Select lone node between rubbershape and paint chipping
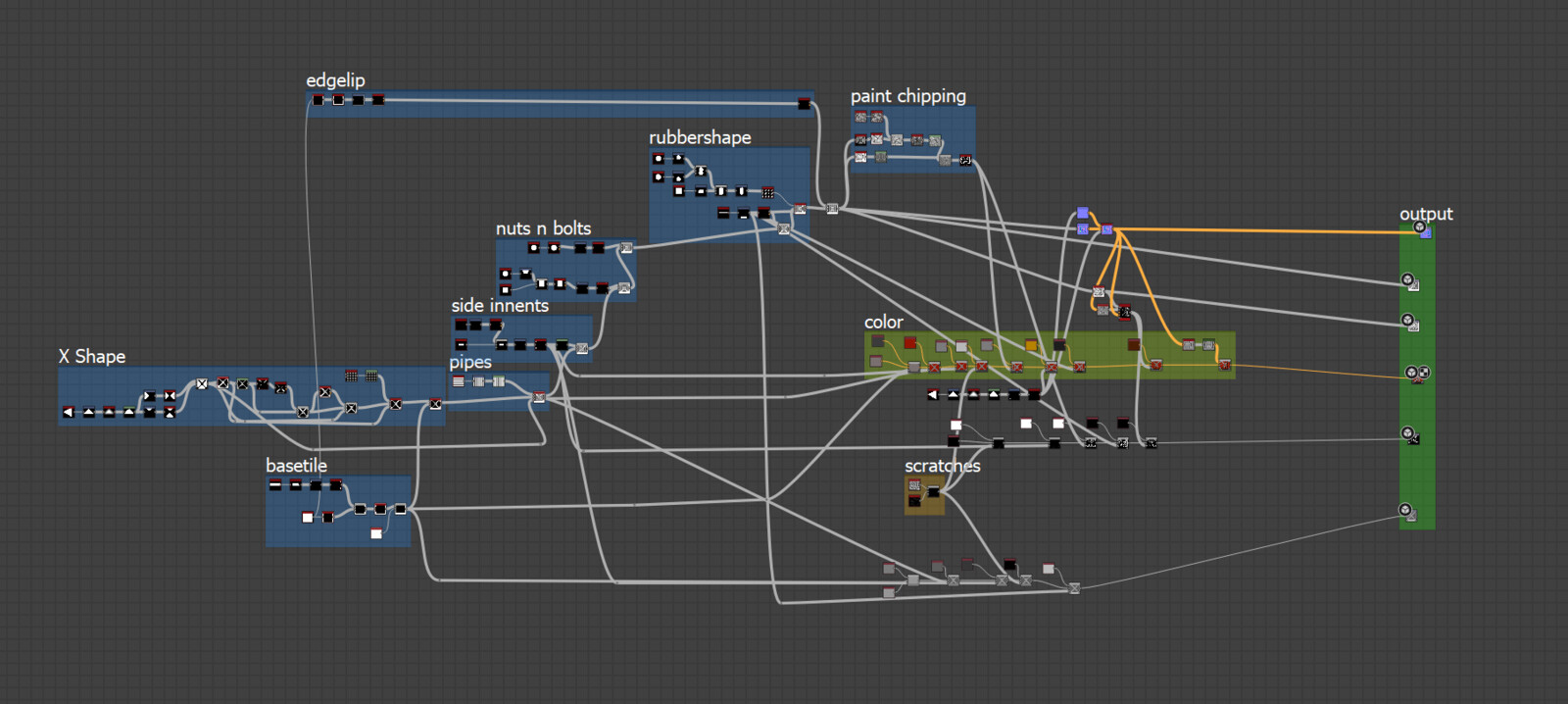Screen dimensions: 1568x704 [832, 208]
